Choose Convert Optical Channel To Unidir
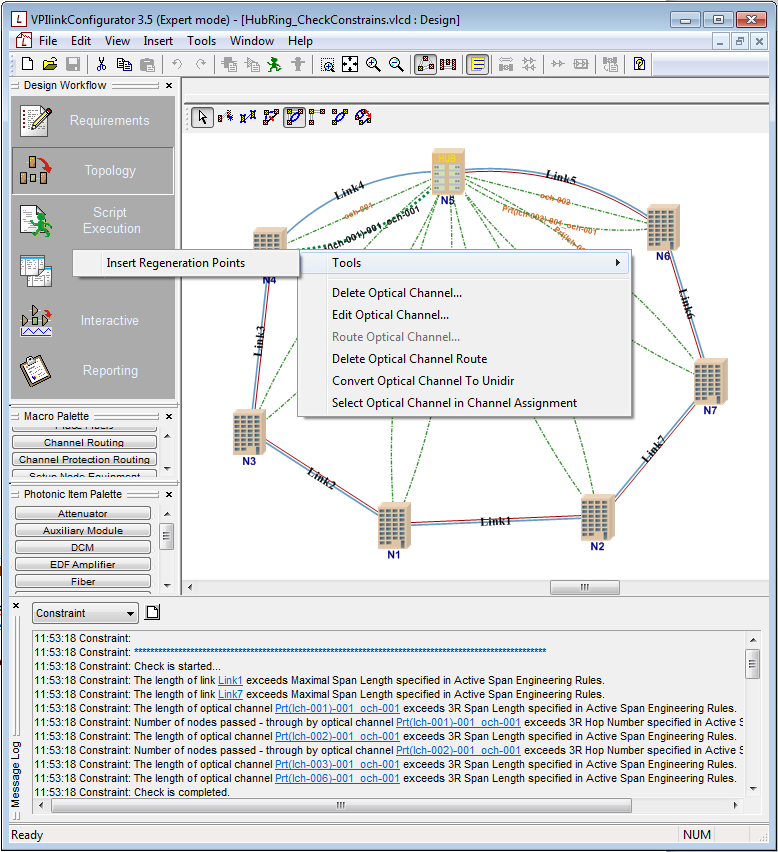Viewport: 778px width, 852px height. (465, 381)
